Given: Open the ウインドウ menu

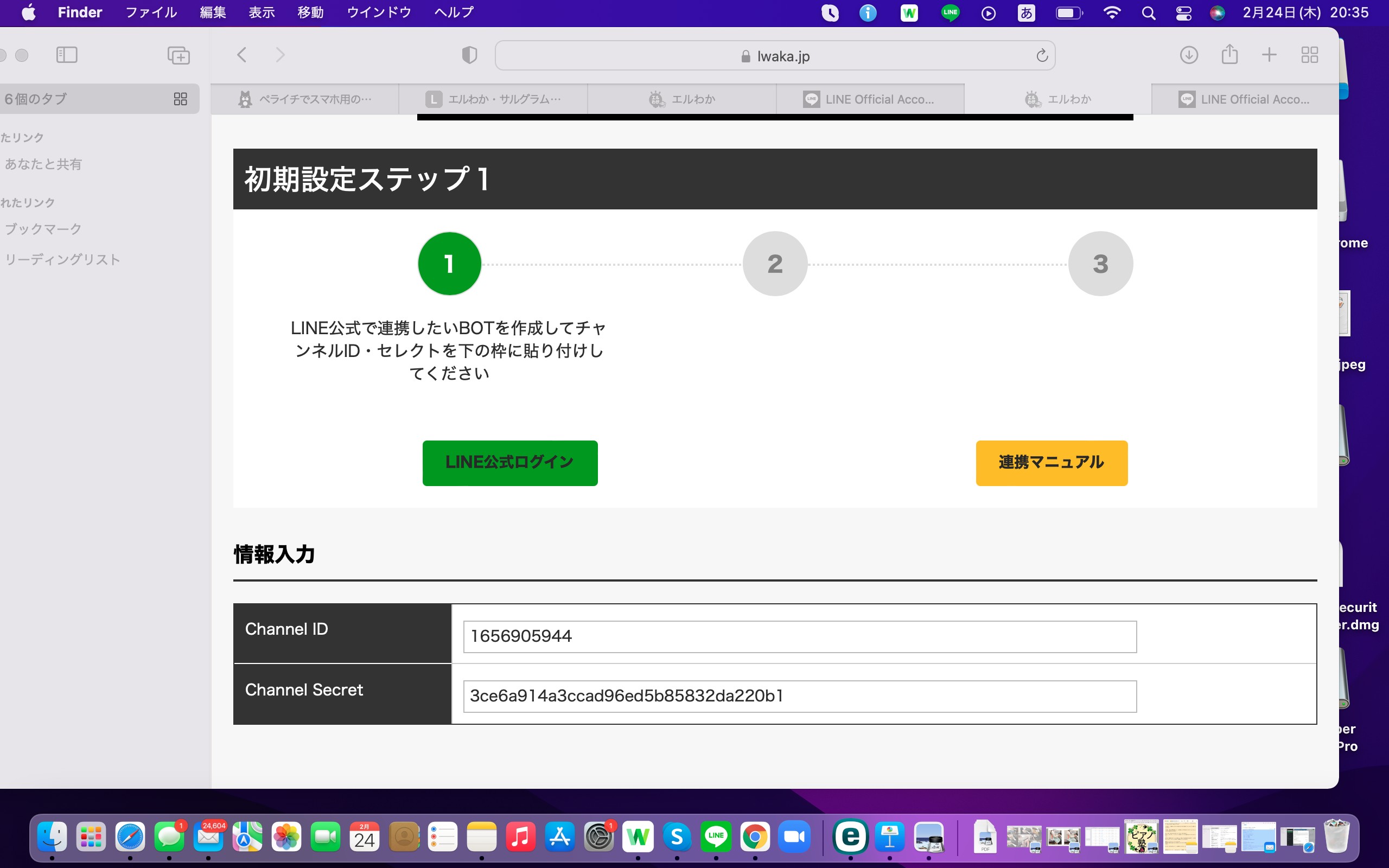Looking at the screenshot, I should pyautogui.click(x=379, y=12).
